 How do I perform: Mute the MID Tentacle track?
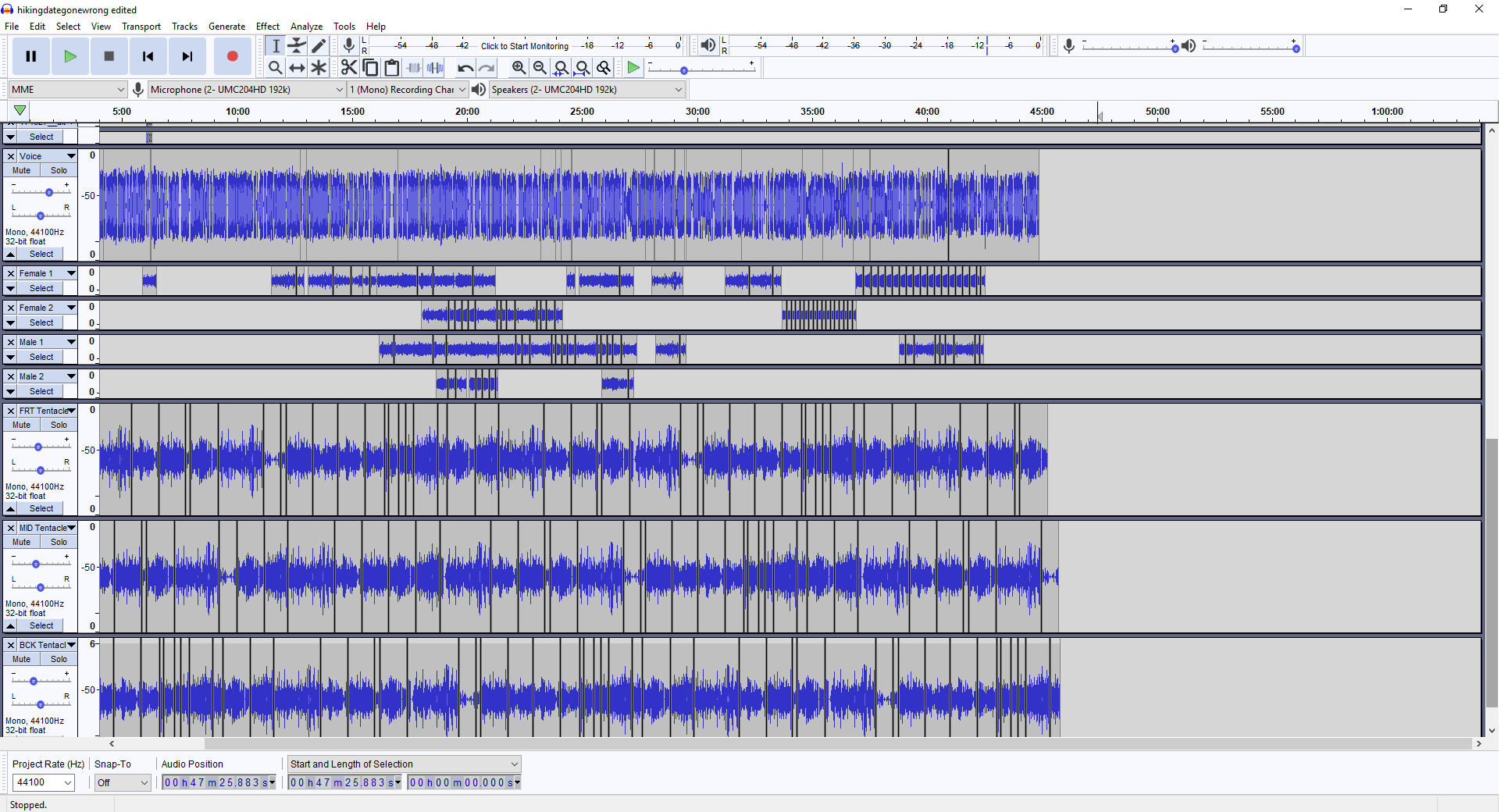click(22, 542)
